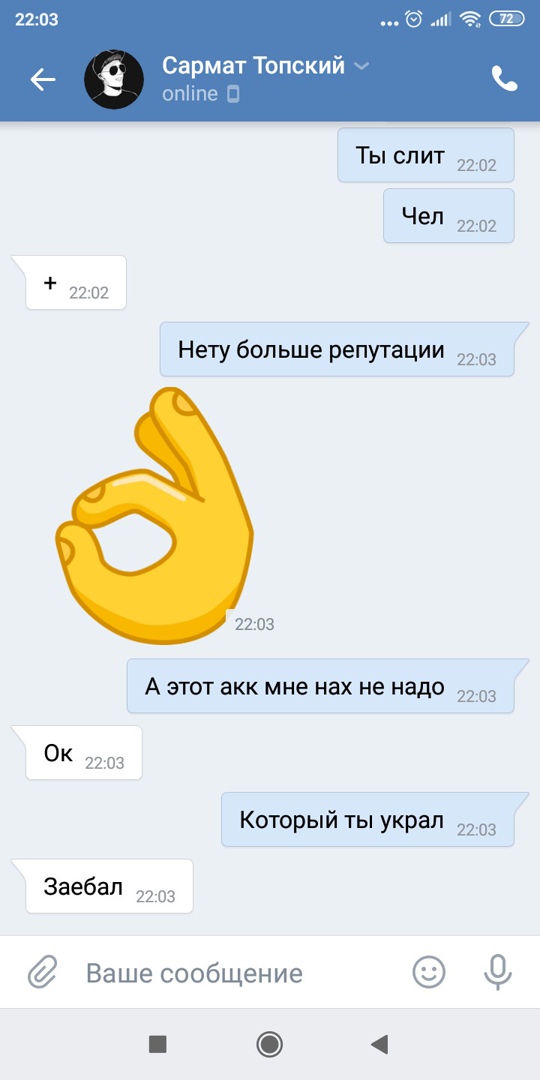Screen dimensions: 540x1080
Task: Start a voice call with phone icon
Action: pyautogui.click(x=503, y=79)
